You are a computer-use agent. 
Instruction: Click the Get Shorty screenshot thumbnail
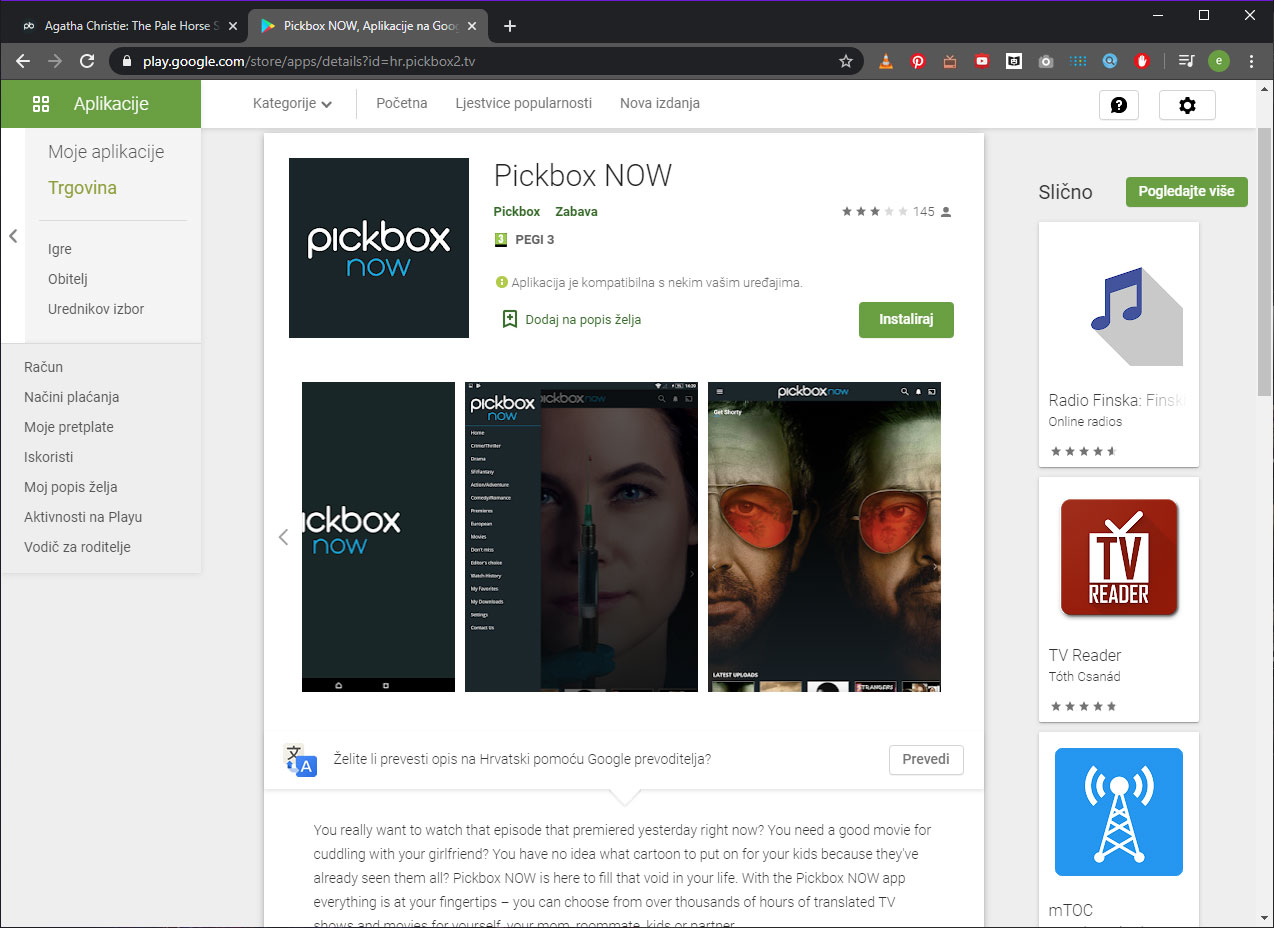[824, 537]
